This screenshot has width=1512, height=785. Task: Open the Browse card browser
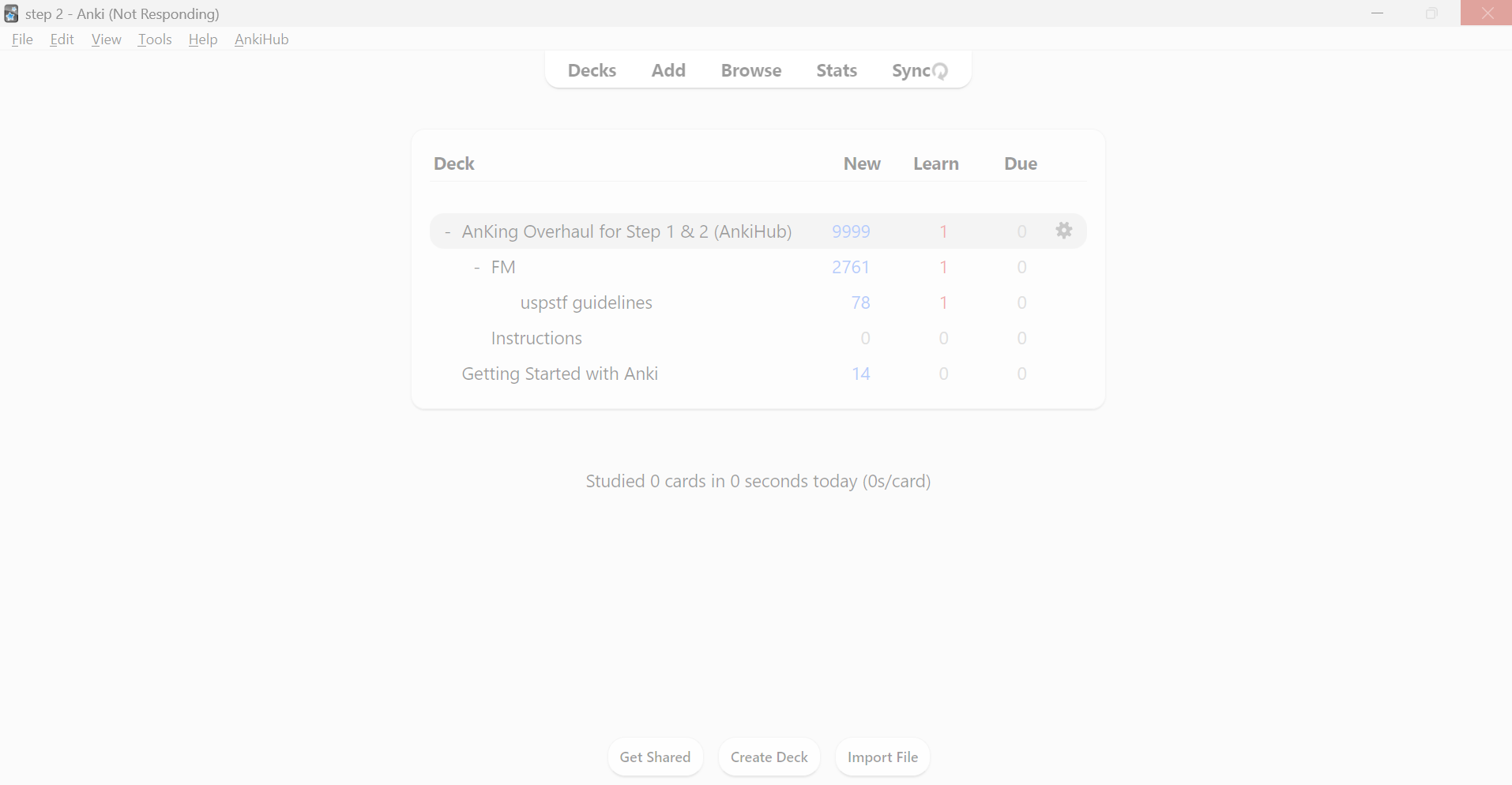pyautogui.click(x=751, y=70)
